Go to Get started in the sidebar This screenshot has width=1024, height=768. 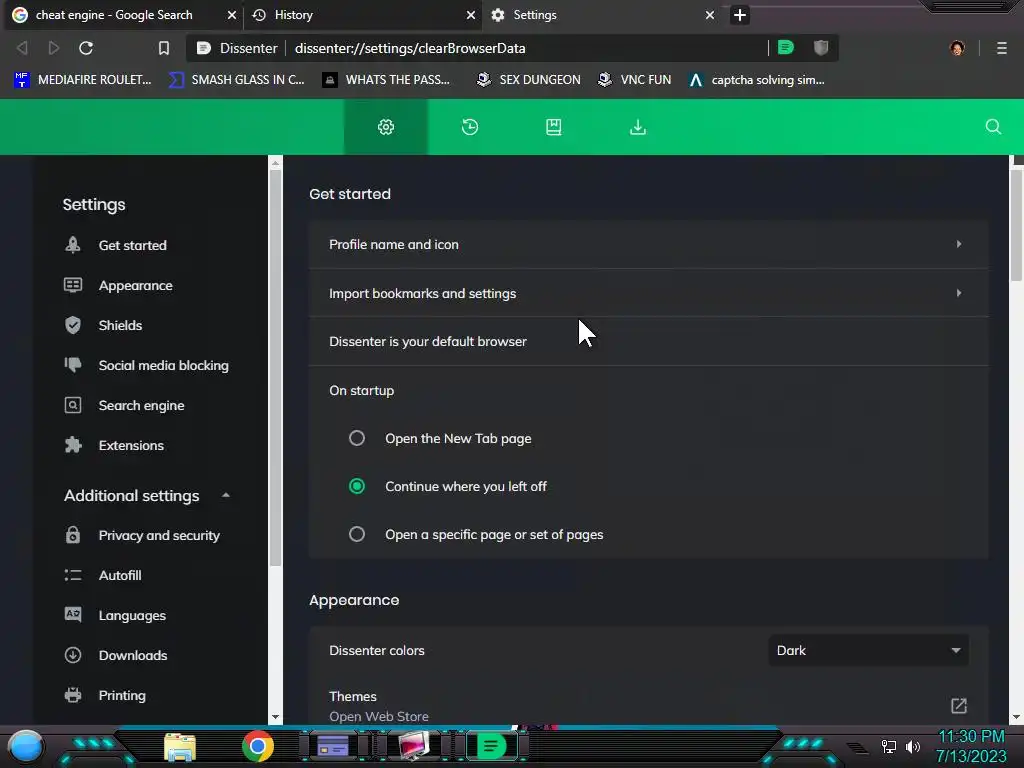tap(133, 245)
